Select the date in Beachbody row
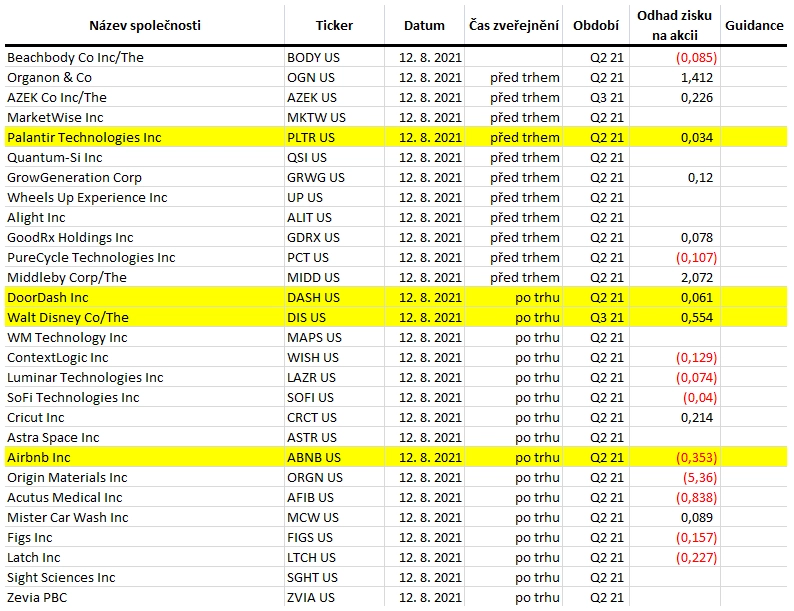Viewport: 794px width, 611px height. pos(430,58)
